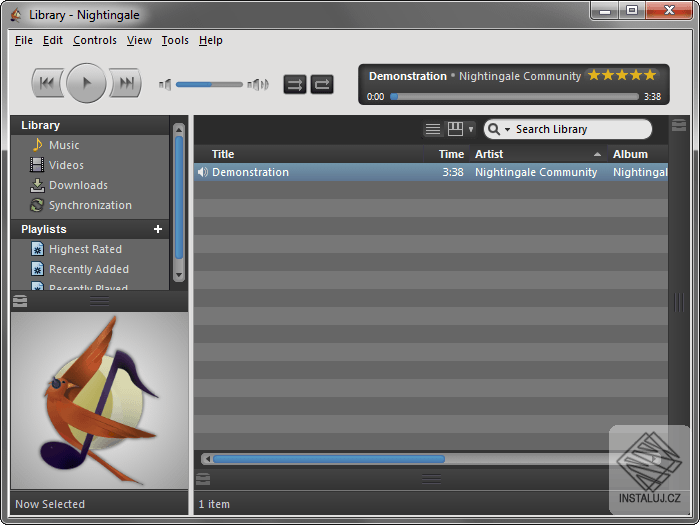Image resolution: width=700 pixels, height=525 pixels.
Task: Open the Tools menu
Action: pos(175,40)
